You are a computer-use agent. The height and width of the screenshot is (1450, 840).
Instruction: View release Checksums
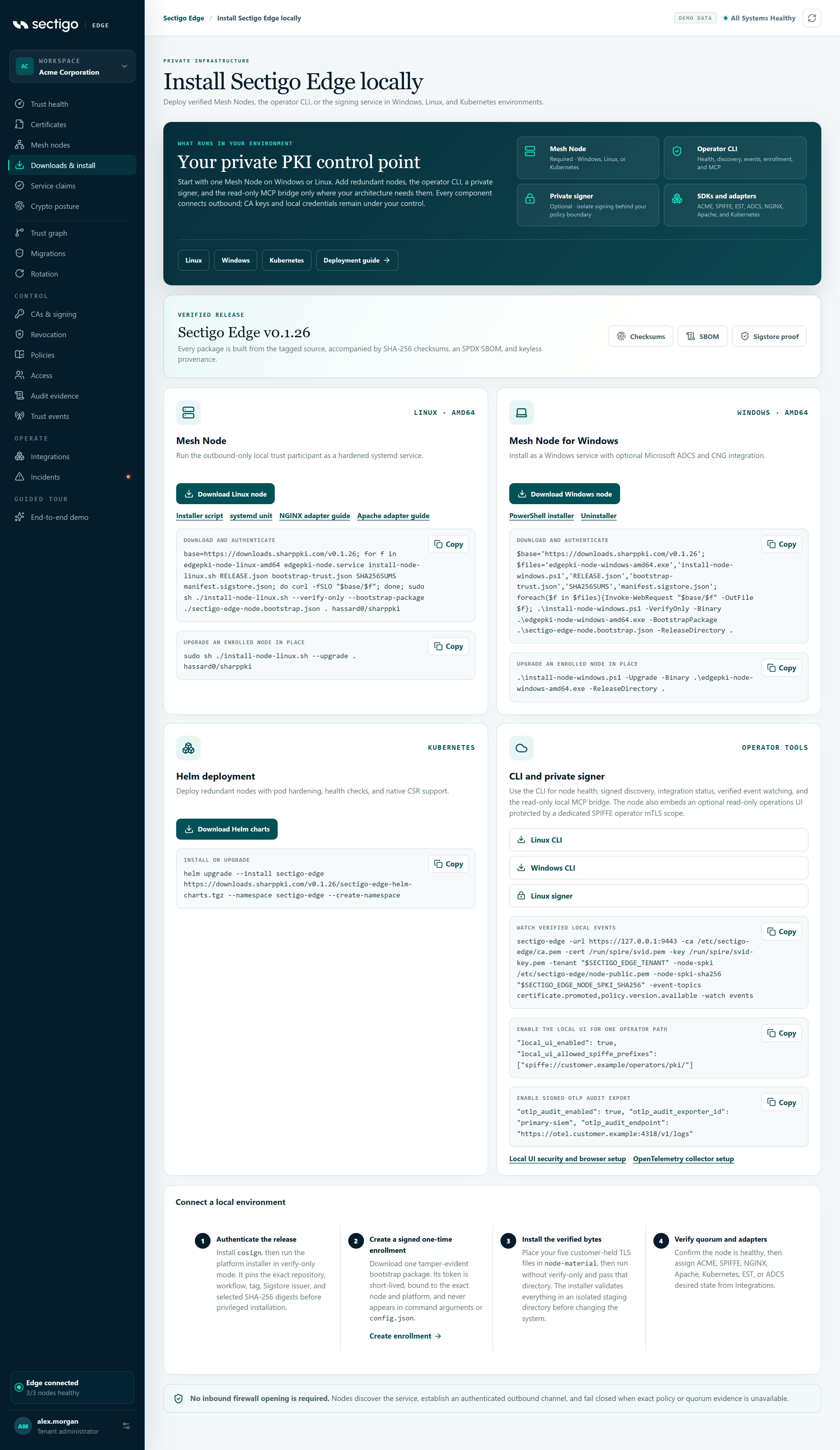(640, 337)
